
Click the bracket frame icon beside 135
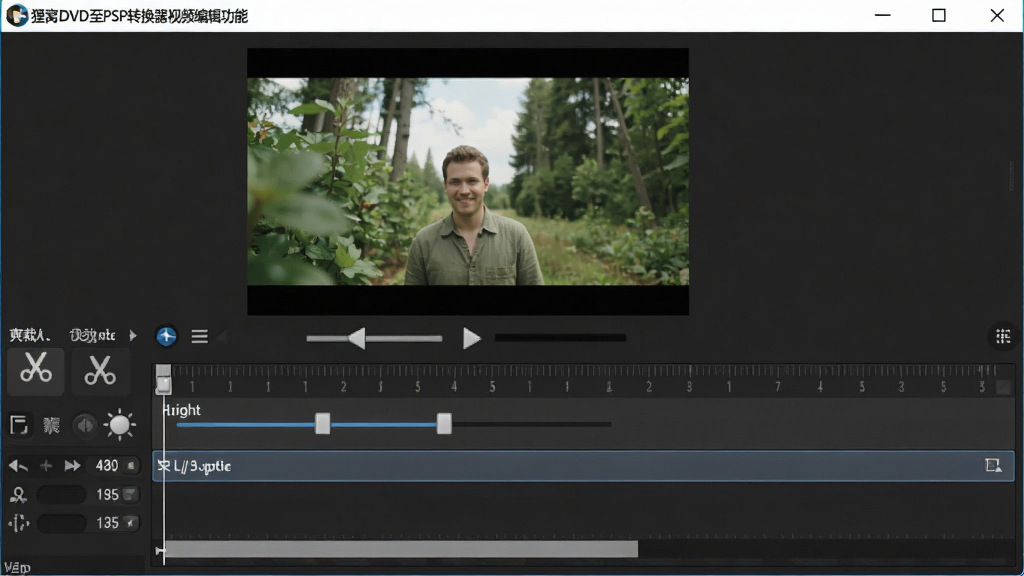[x=18, y=523]
